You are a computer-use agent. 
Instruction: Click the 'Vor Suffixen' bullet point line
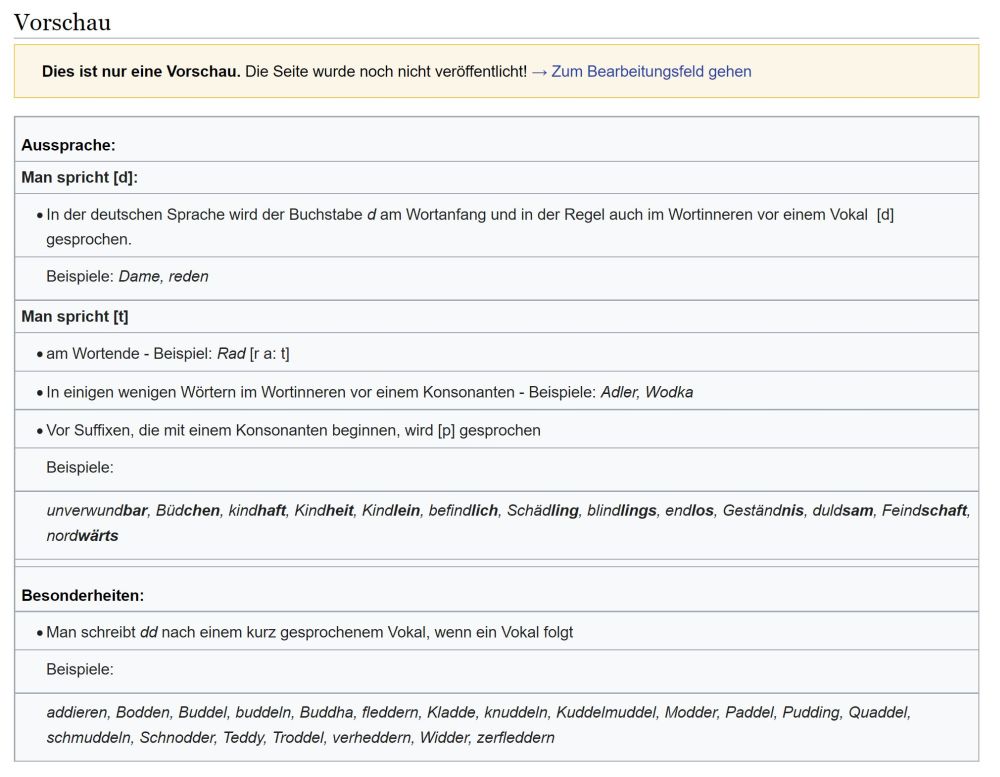click(293, 430)
